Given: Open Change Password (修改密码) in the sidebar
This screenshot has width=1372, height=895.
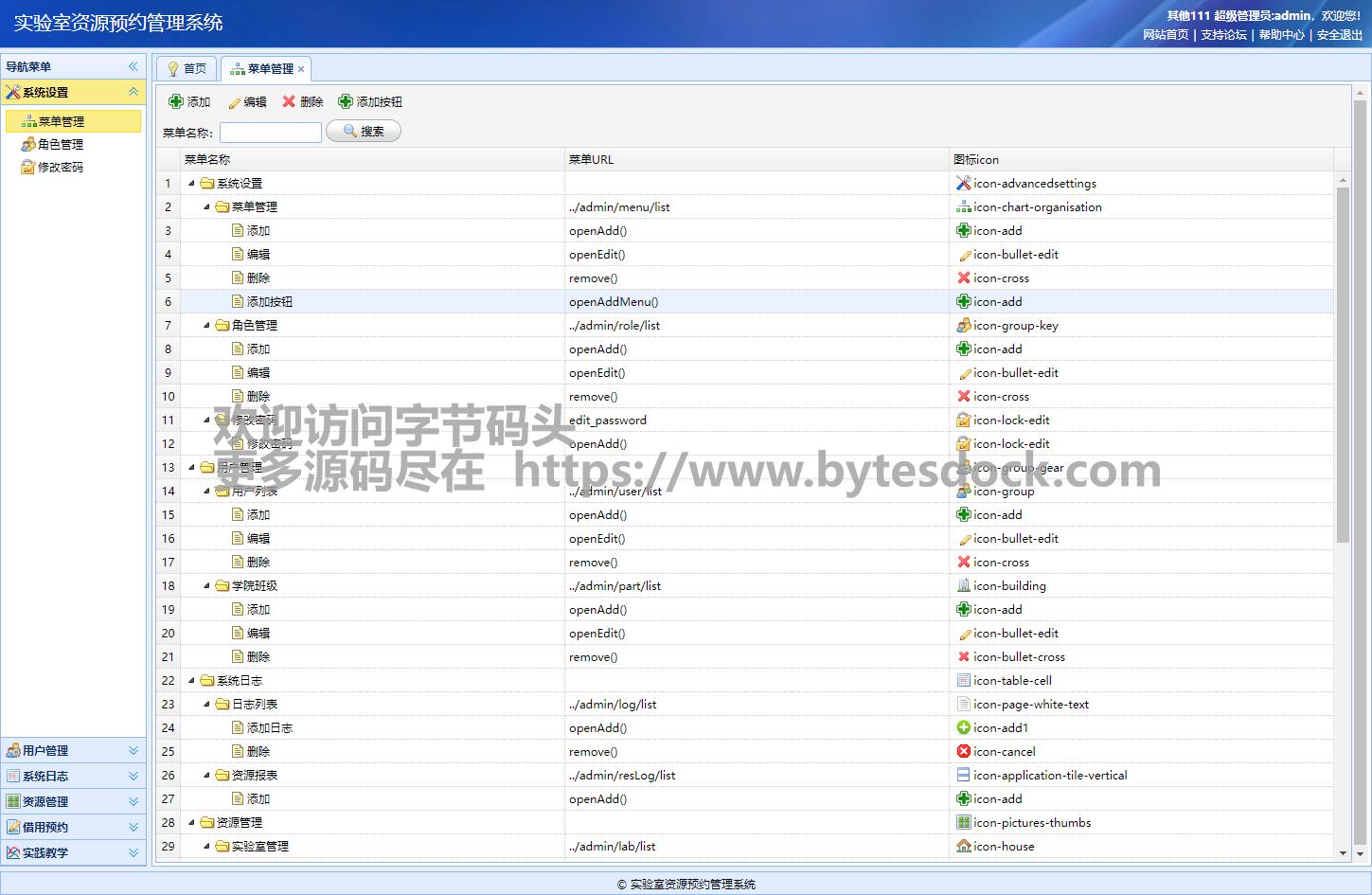Looking at the screenshot, I should pos(60,167).
